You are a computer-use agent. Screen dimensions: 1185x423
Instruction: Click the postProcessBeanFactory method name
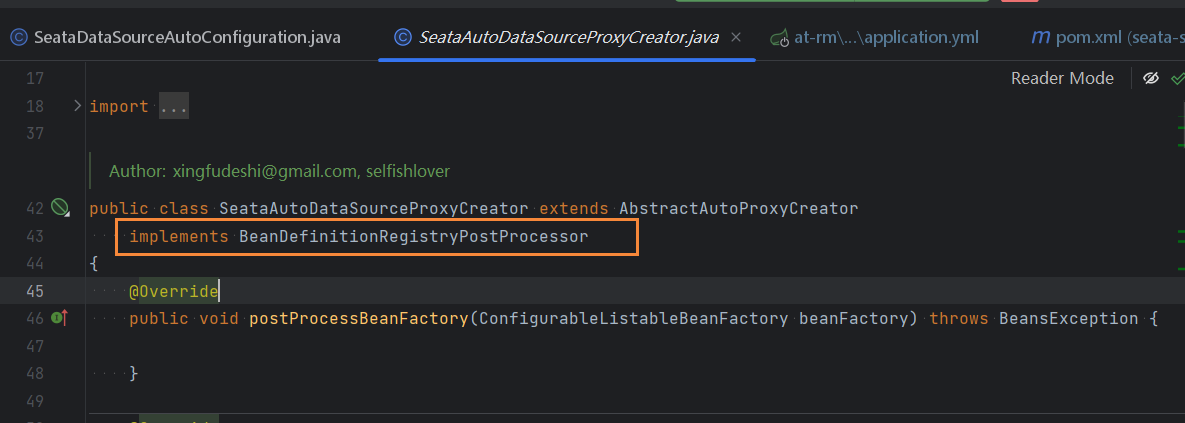[359, 318]
